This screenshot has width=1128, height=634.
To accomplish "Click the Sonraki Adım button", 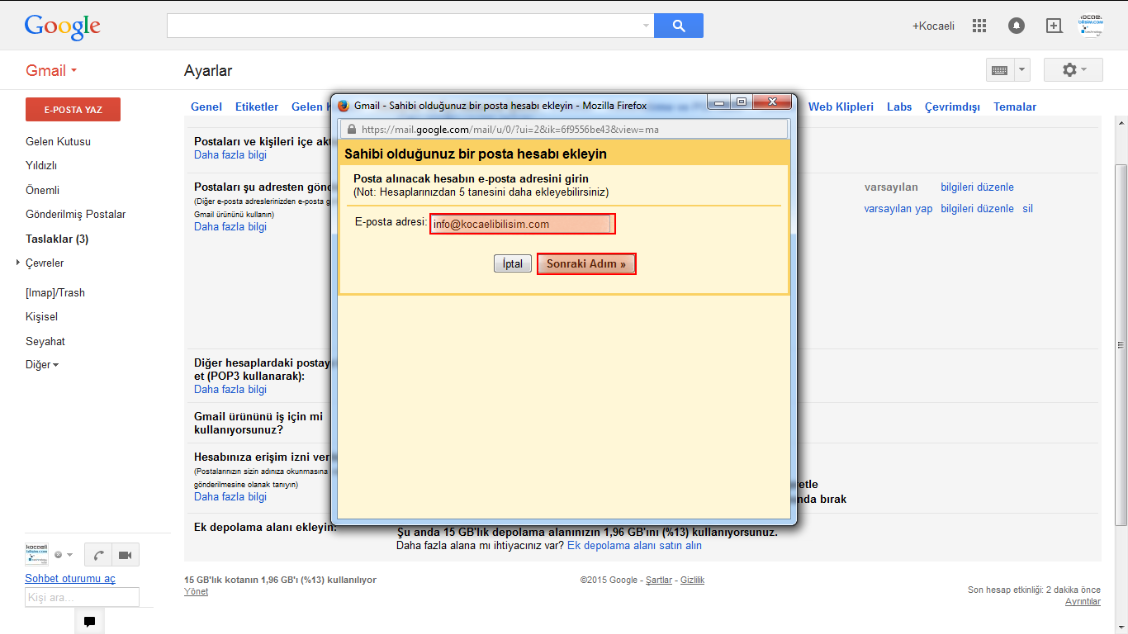I will [586, 264].
